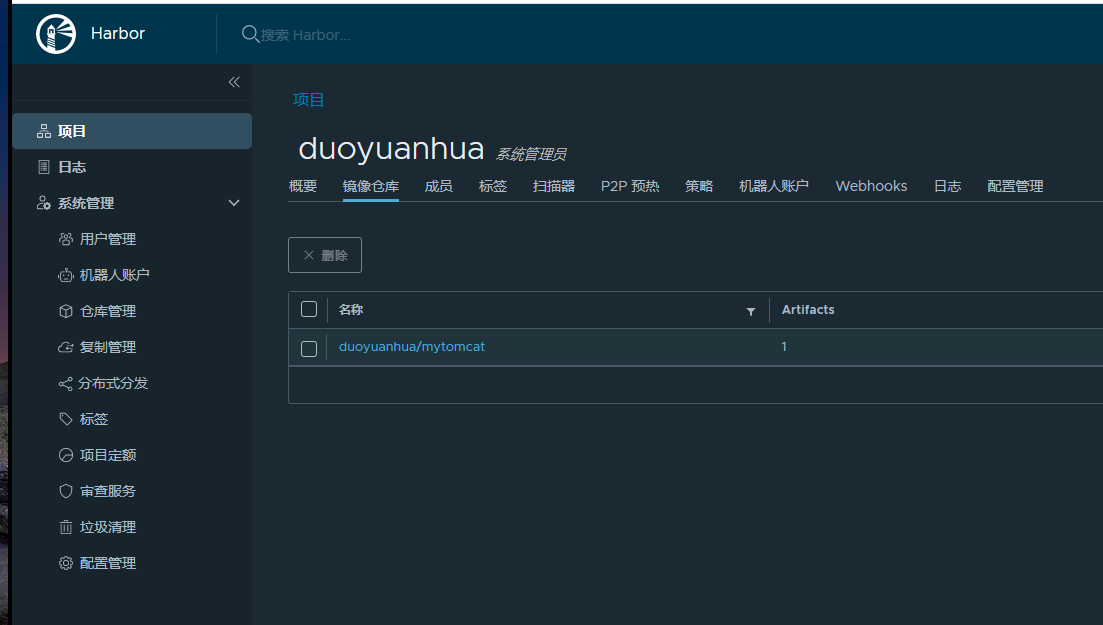Open the 机器人账户 project tab
Image resolution: width=1103 pixels, height=625 pixels.
click(x=774, y=186)
